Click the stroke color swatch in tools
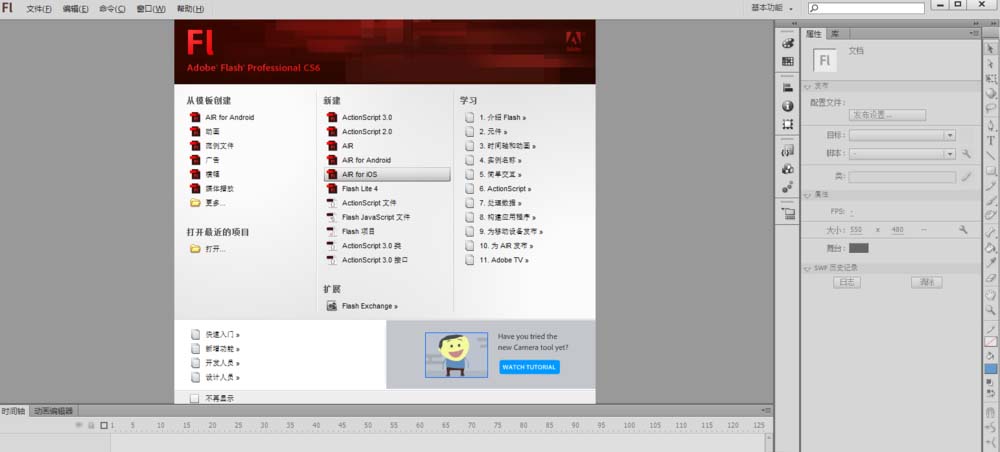This screenshot has height=452, width=1000. (x=990, y=342)
